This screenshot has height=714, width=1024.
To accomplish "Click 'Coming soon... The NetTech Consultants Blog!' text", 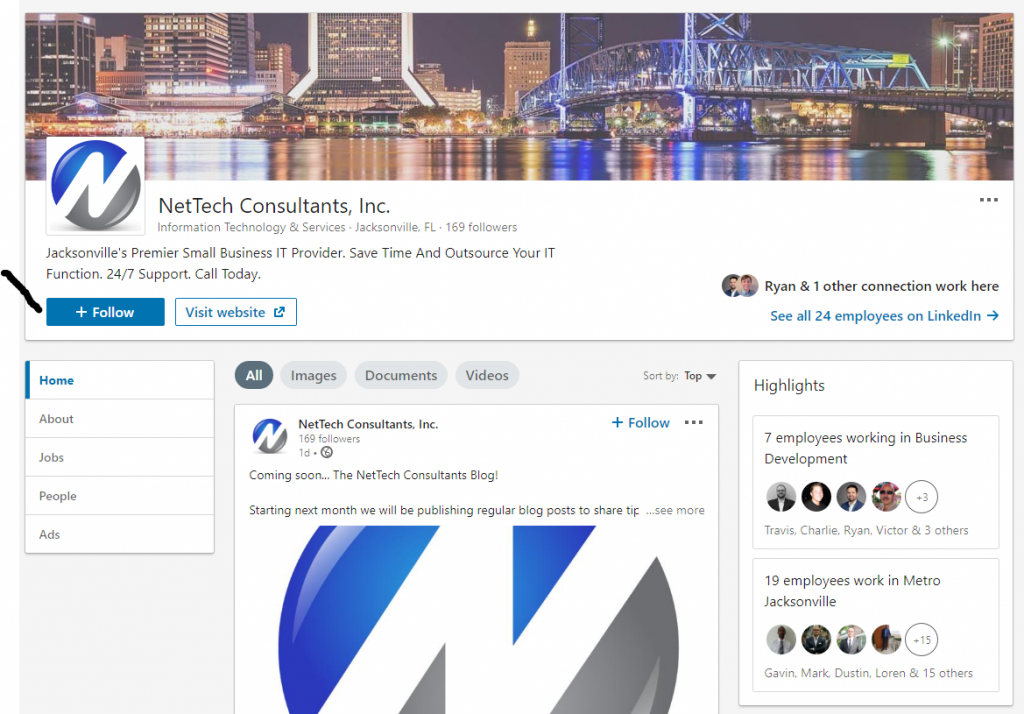I will 374,475.
